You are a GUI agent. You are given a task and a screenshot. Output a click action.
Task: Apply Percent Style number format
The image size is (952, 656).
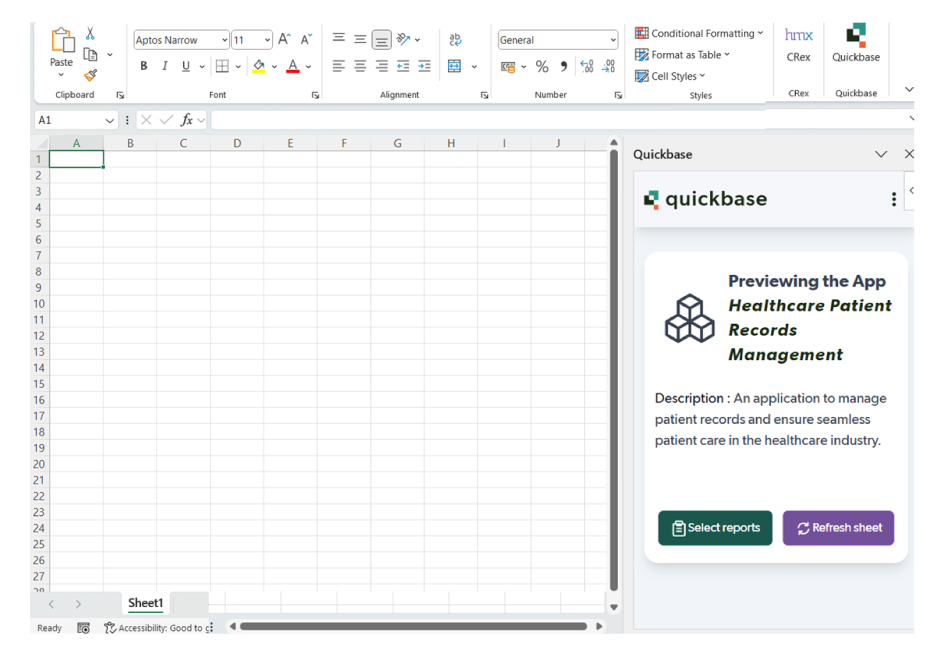[x=542, y=67]
